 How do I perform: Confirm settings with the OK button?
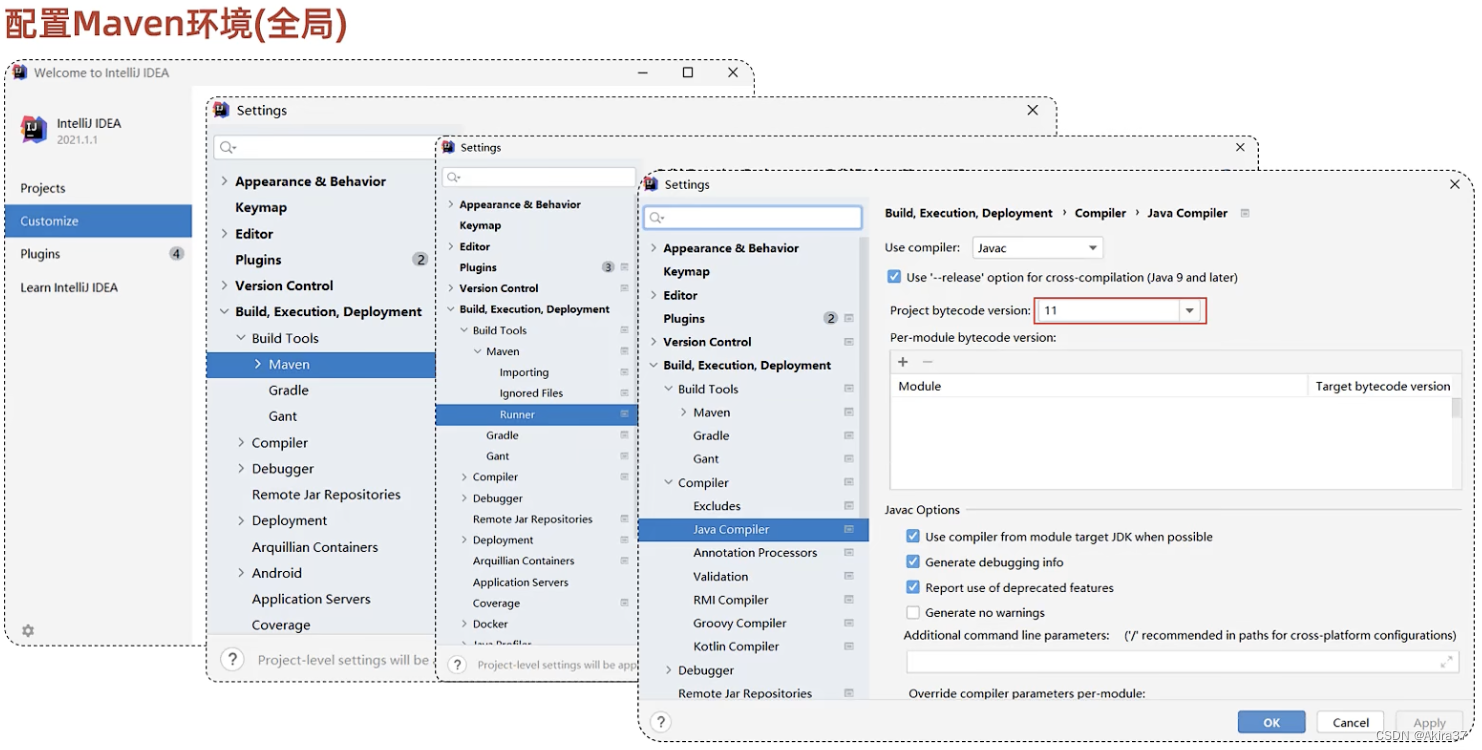pos(1271,722)
